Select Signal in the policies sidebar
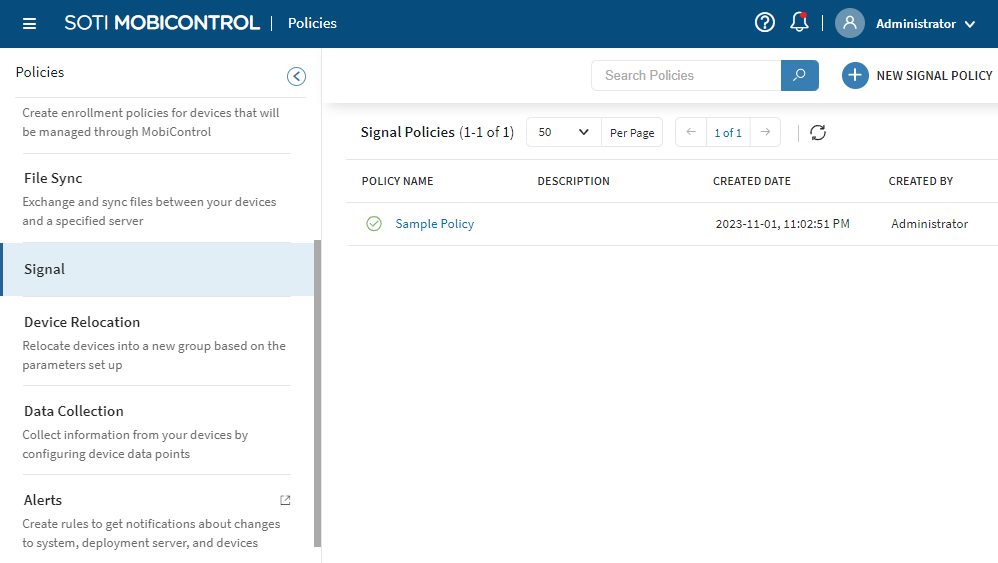 [158, 269]
